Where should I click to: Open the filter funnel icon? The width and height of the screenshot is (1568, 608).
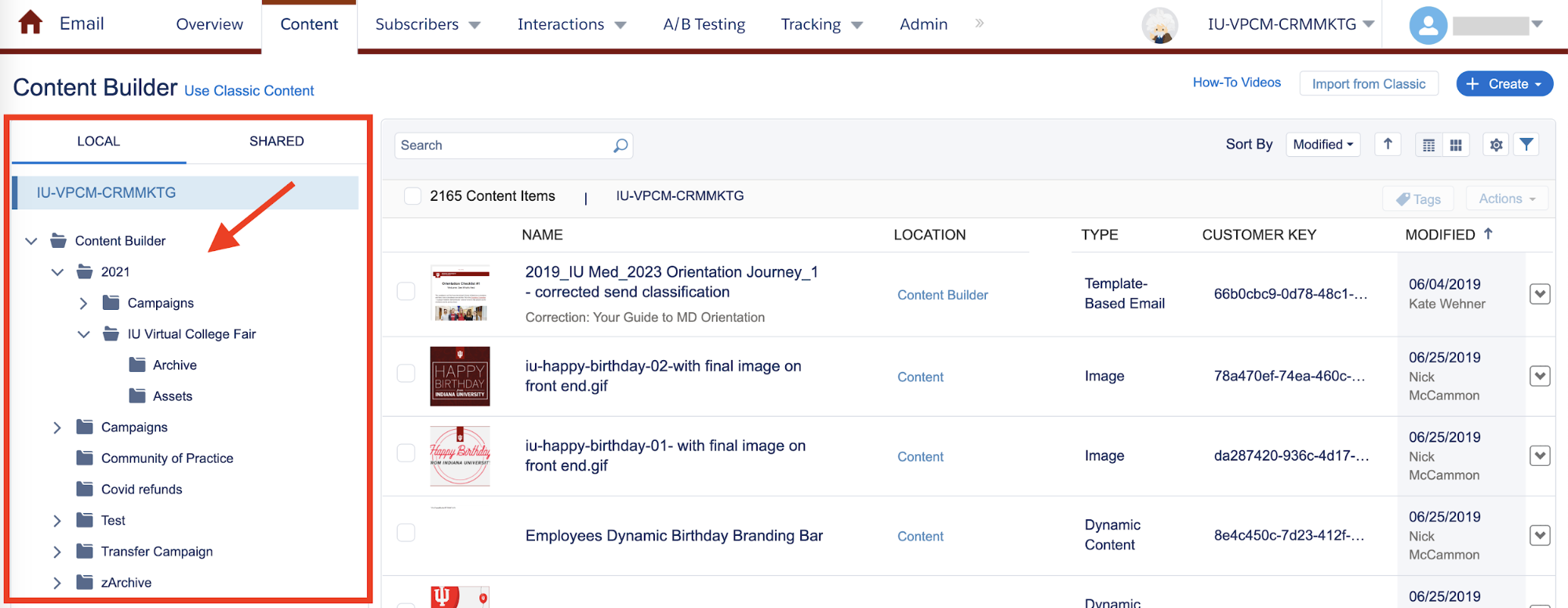coord(1526,144)
